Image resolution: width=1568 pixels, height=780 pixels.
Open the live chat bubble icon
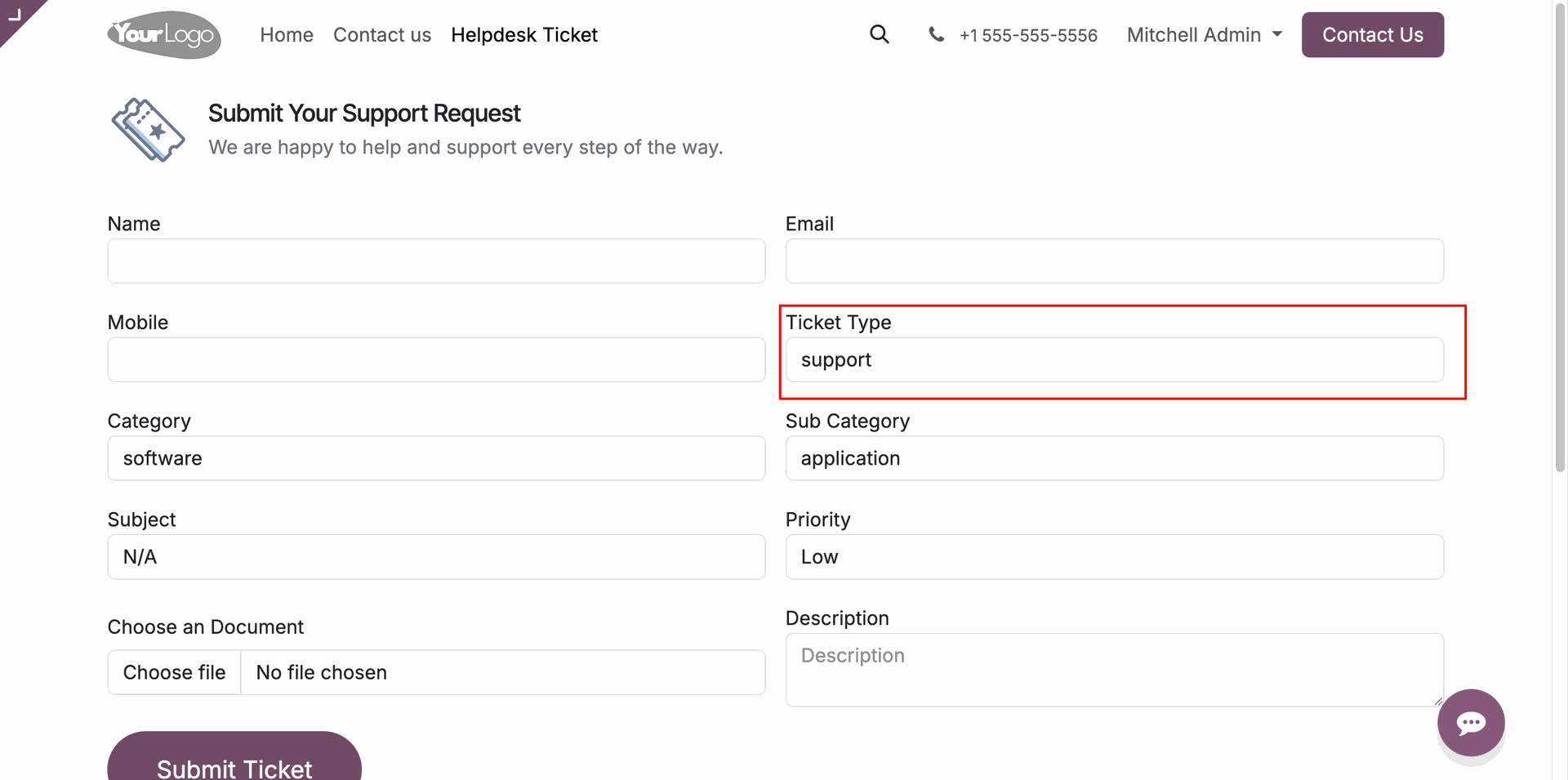pos(1471,723)
